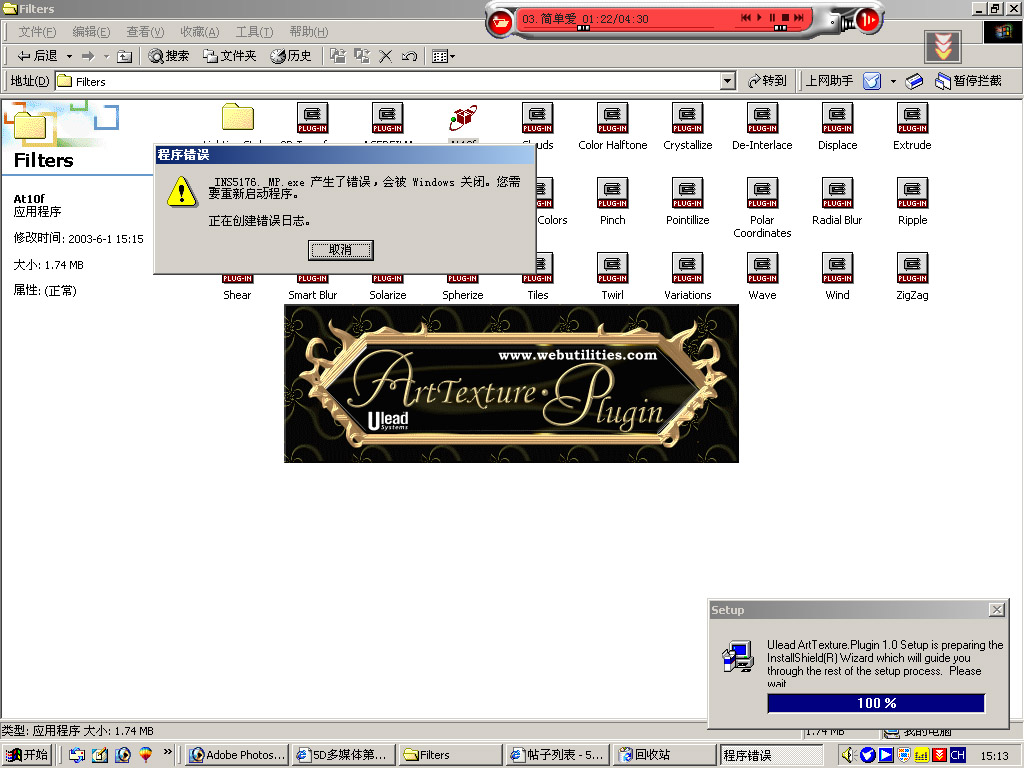Select the ZigZag plug-in icon

pos(912,269)
